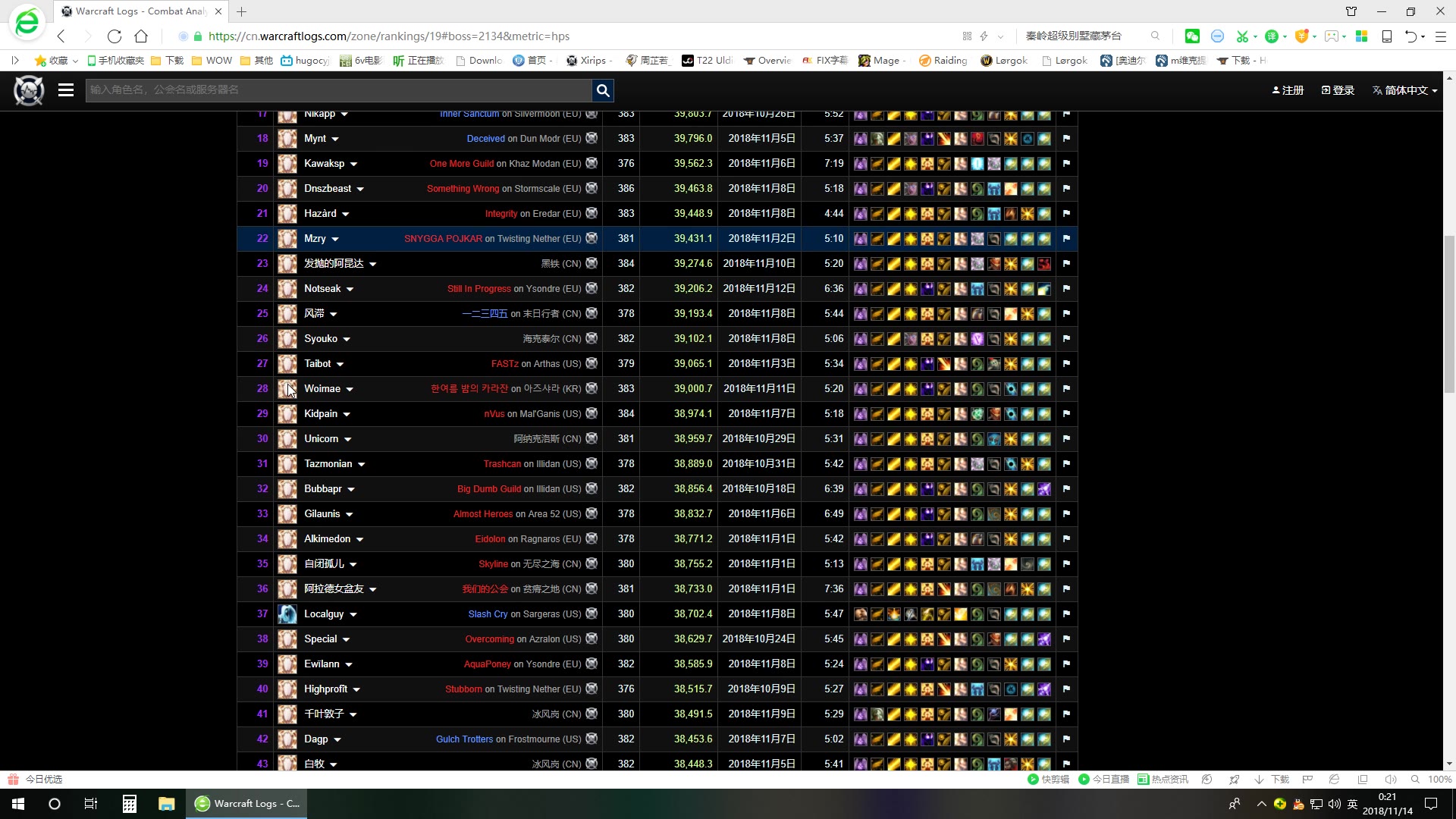Open the Slash Cry guild link
This screenshot has width=1456, height=819.
click(x=488, y=614)
